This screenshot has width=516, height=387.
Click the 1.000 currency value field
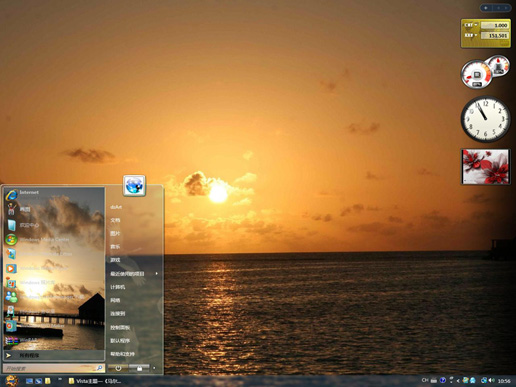click(494, 25)
